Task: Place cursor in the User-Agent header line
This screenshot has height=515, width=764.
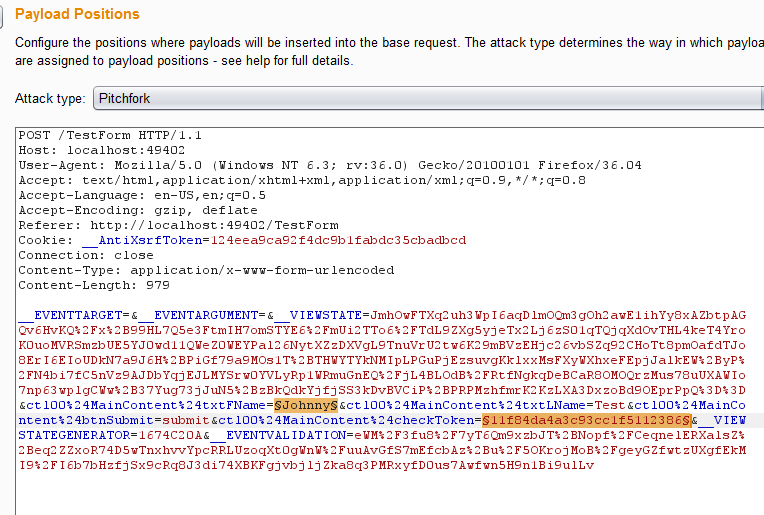Action: [x=330, y=165]
